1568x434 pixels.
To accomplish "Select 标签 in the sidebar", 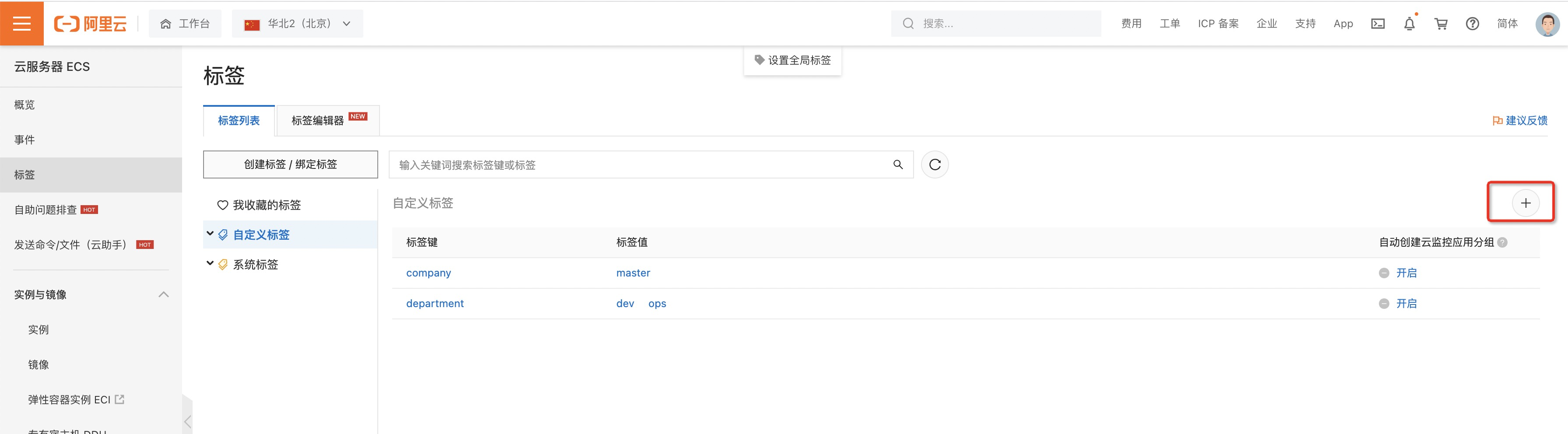I will [x=91, y=175].
